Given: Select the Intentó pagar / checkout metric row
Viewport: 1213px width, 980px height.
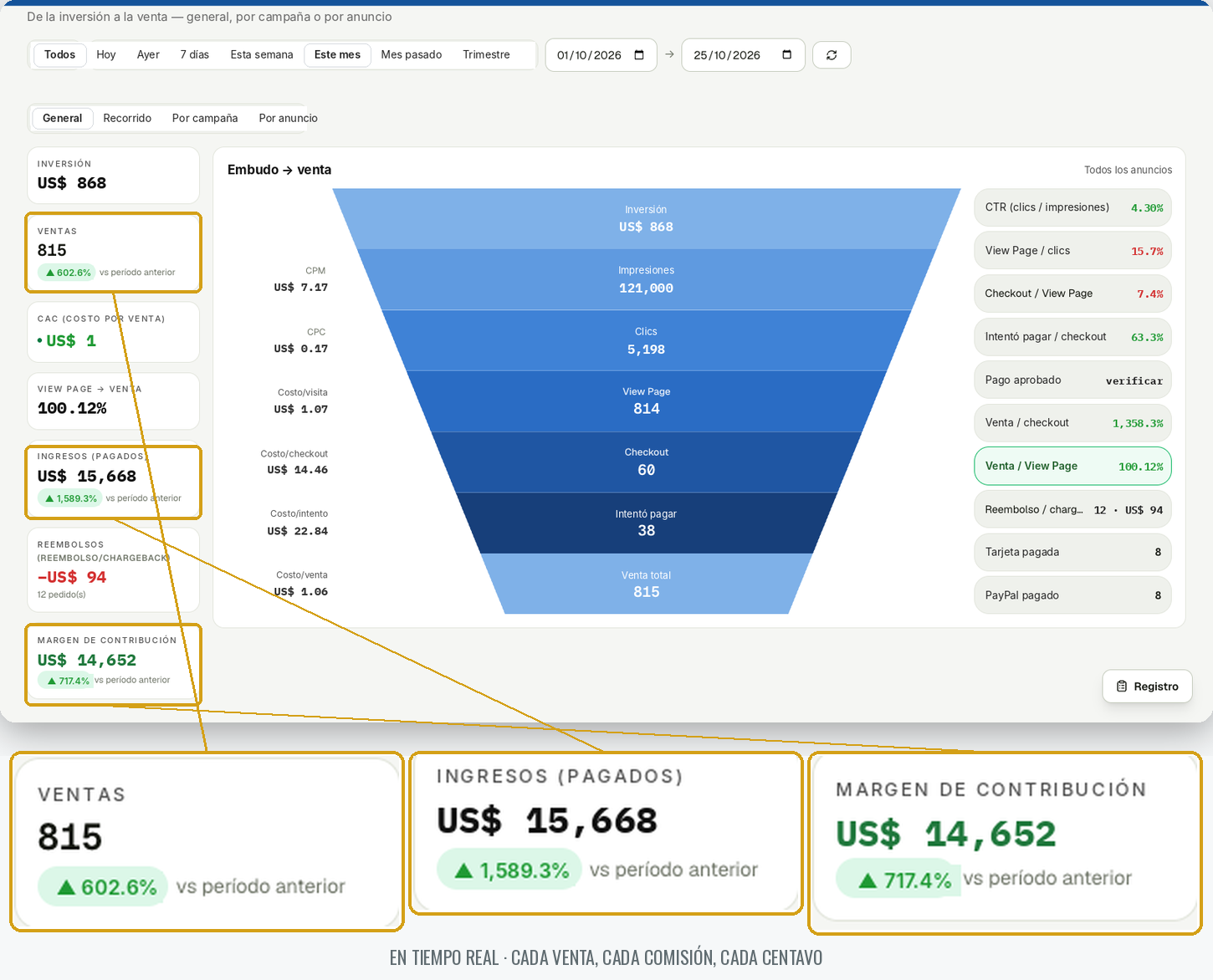Looking at the screenshot, I should tap(1072, 337).
